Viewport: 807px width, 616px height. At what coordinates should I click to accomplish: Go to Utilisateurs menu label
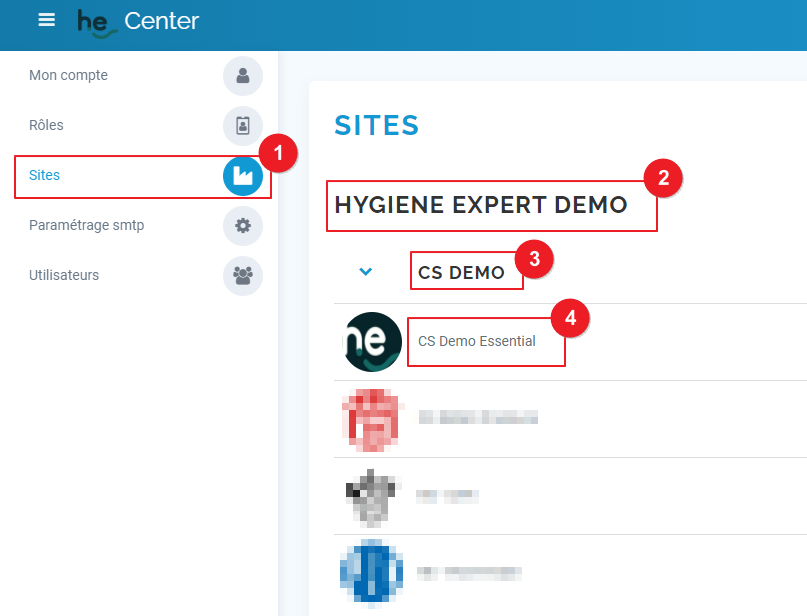pos(64,276)
